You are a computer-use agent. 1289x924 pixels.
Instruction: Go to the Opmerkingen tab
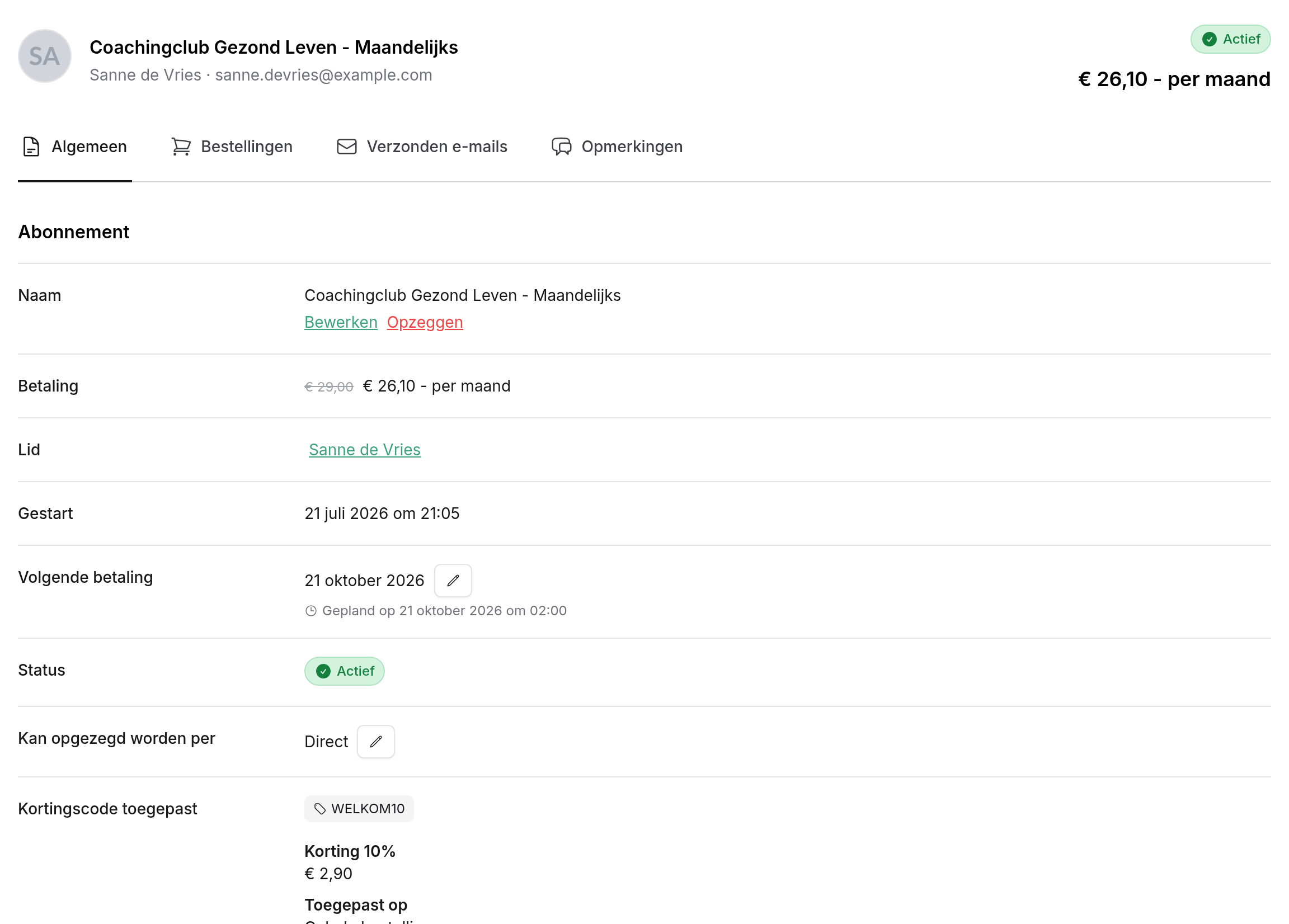pyautogui.click(x=617, y=147)
